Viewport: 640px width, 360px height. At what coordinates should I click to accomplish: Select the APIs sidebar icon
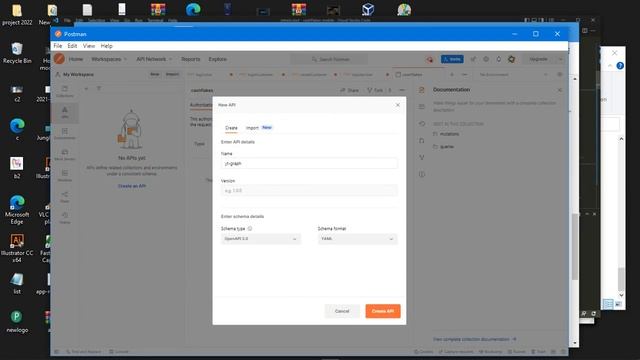65,112
